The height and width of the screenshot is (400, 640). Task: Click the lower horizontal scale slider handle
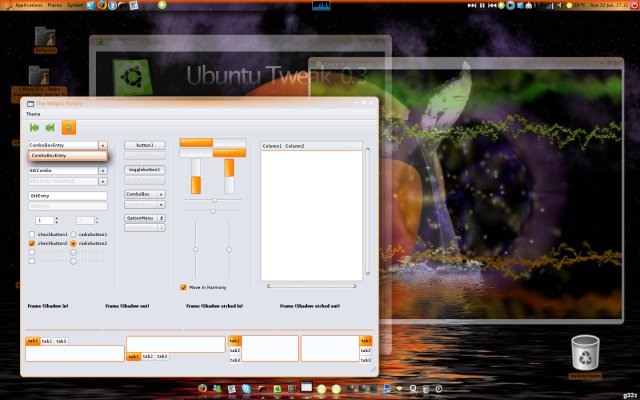click(213, 211)
